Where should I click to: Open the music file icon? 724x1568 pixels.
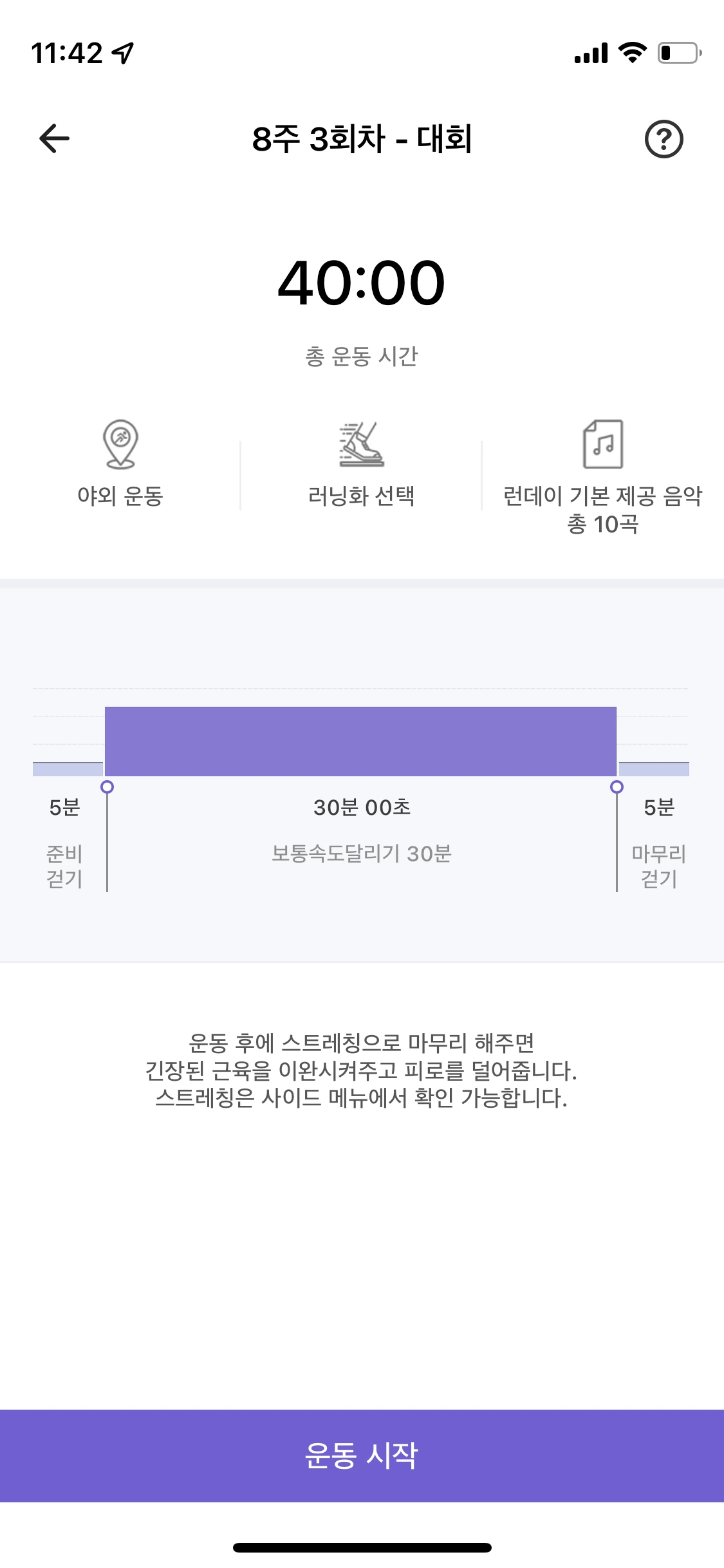603,444
